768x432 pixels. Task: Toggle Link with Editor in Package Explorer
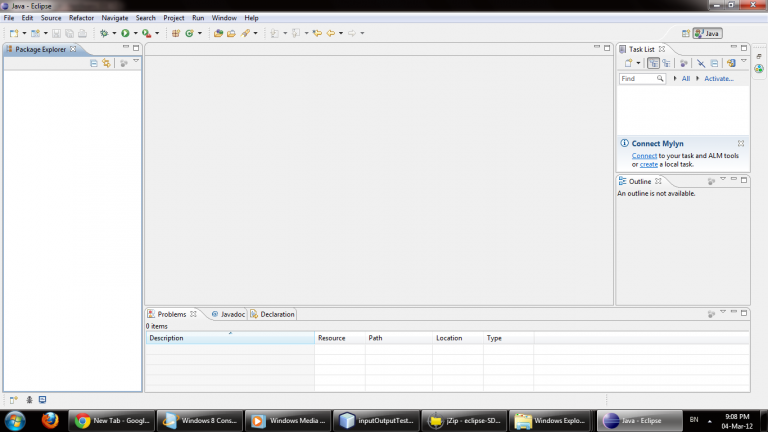pos(106,62)
